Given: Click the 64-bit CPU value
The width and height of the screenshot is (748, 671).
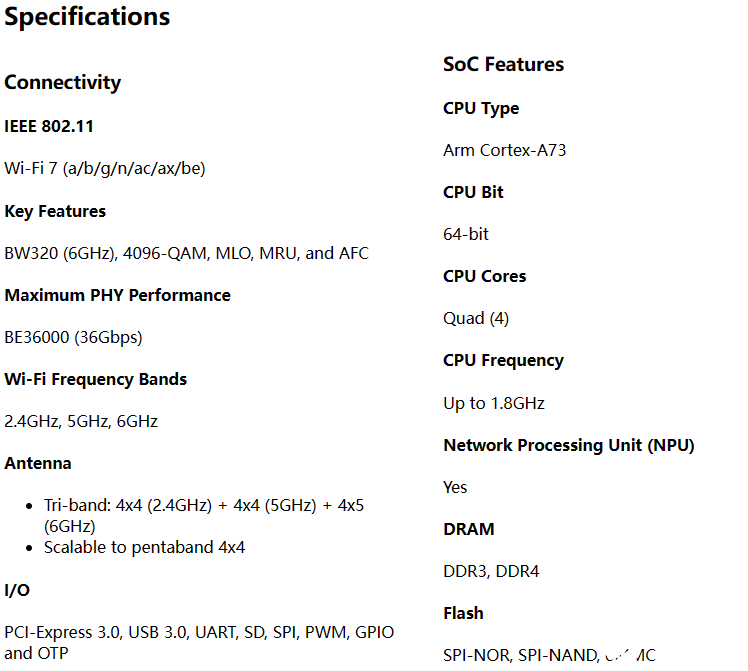Looking at the screenshot, I should coord(466,234).
